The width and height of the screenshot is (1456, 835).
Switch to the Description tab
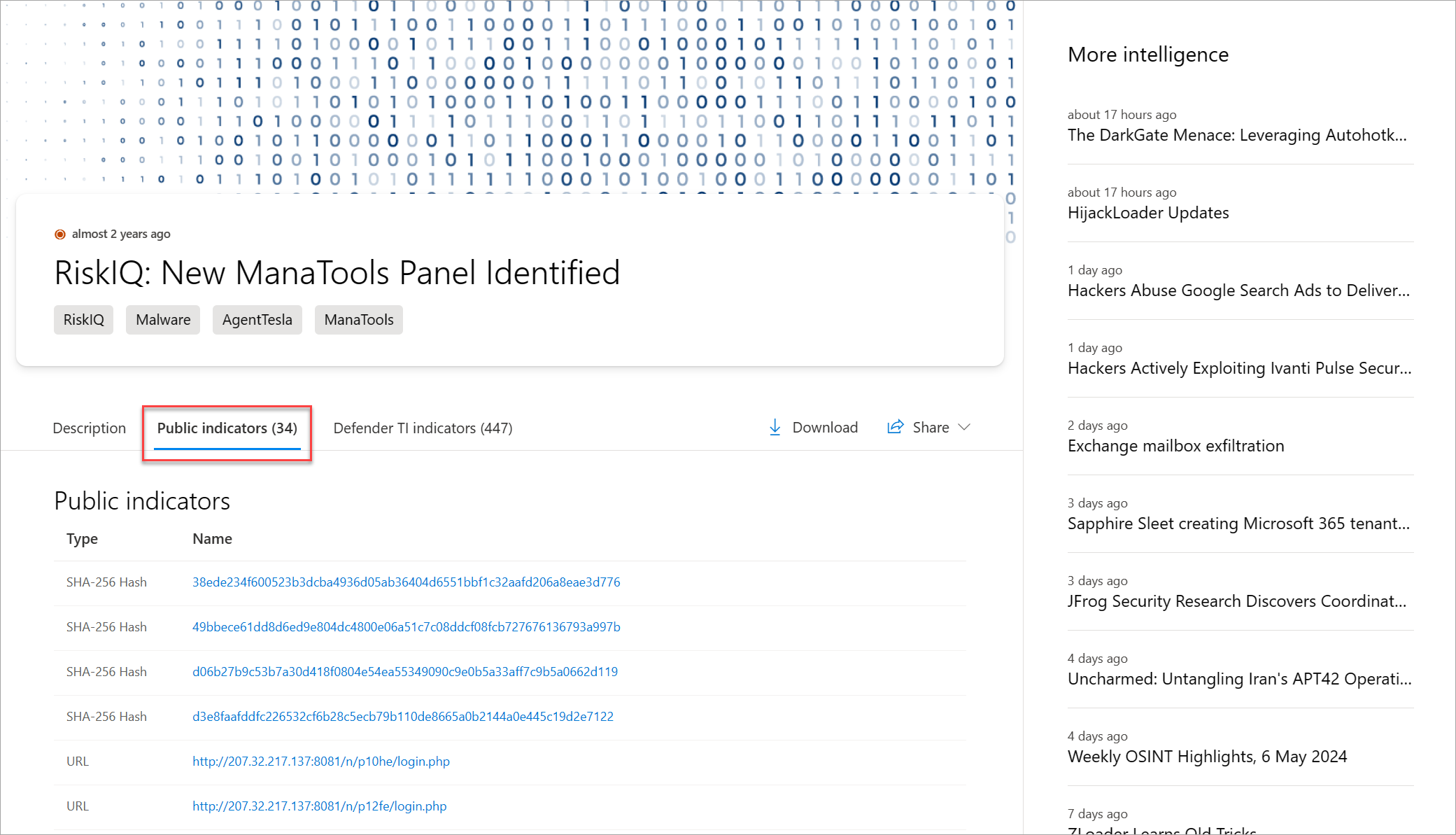[x=89, y=428]
